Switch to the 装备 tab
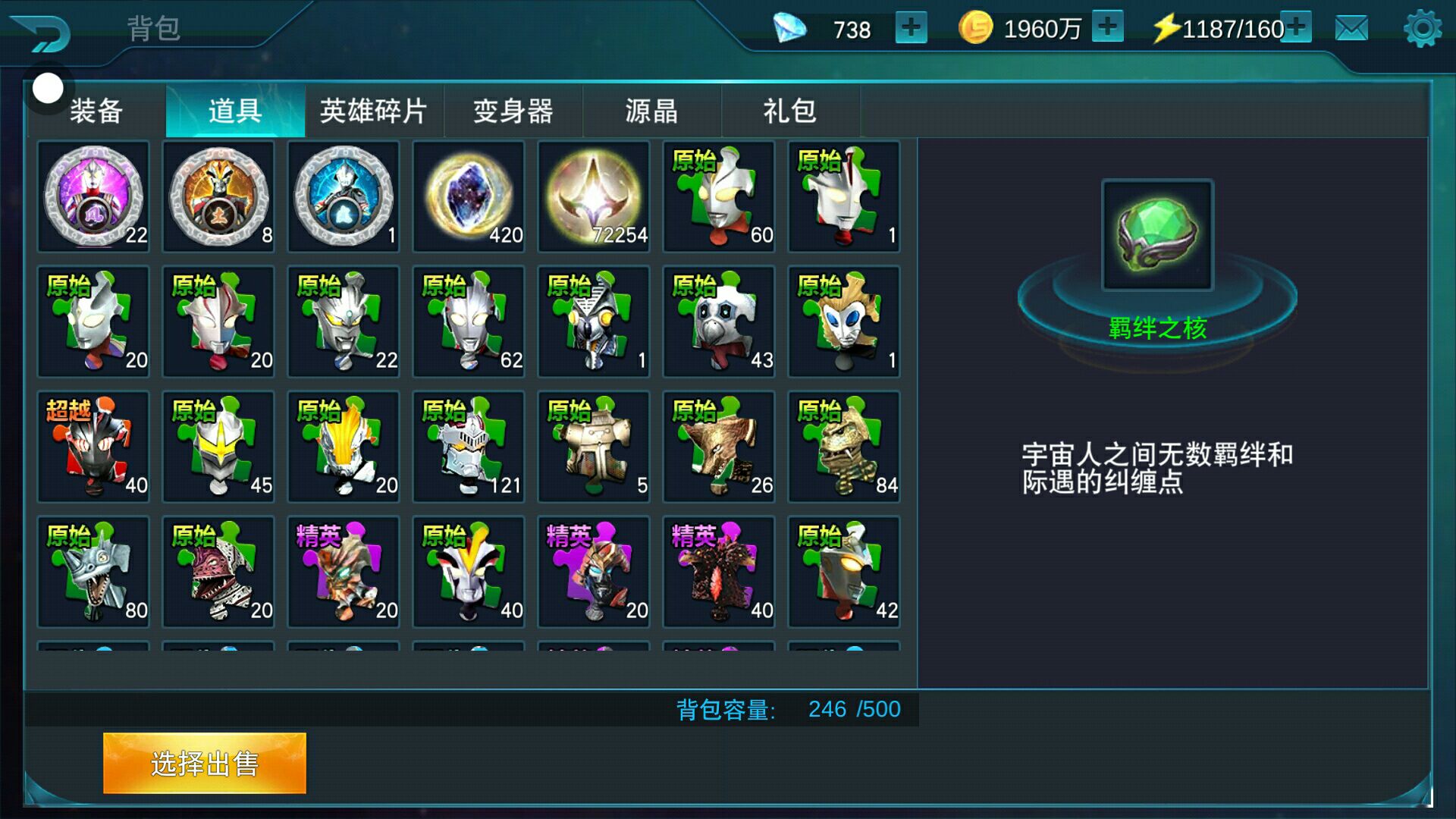This screenshot has width=1456, height=819. point(96,111)
